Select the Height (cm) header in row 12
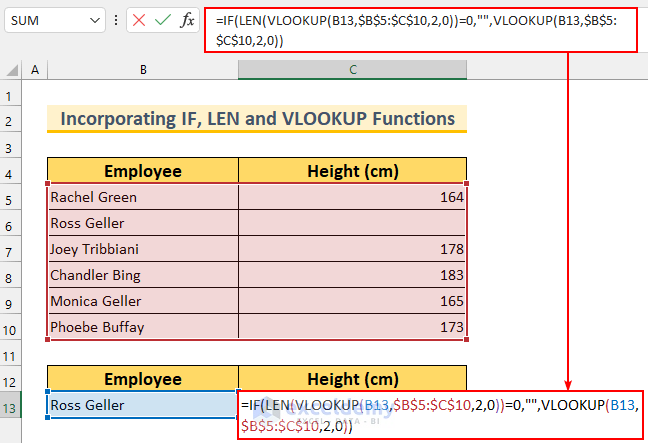 (353, 379)
